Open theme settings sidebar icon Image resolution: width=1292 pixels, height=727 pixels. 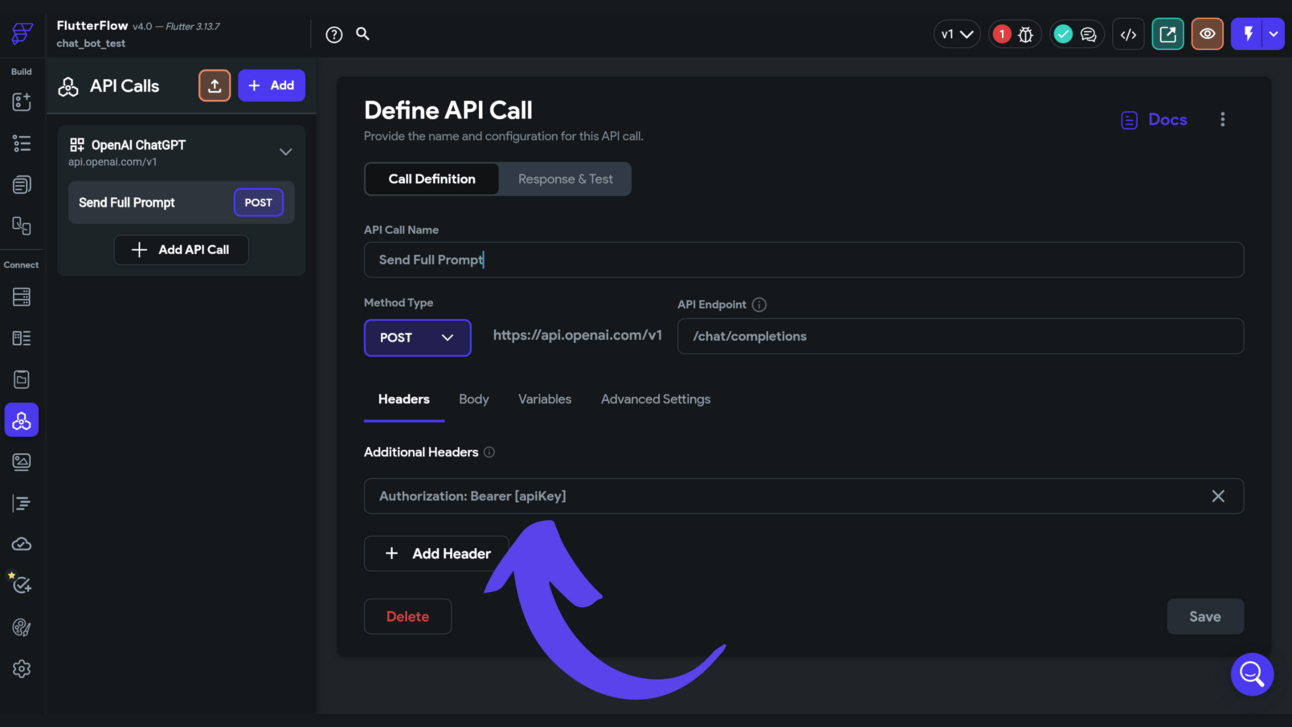tap(21, 627)
